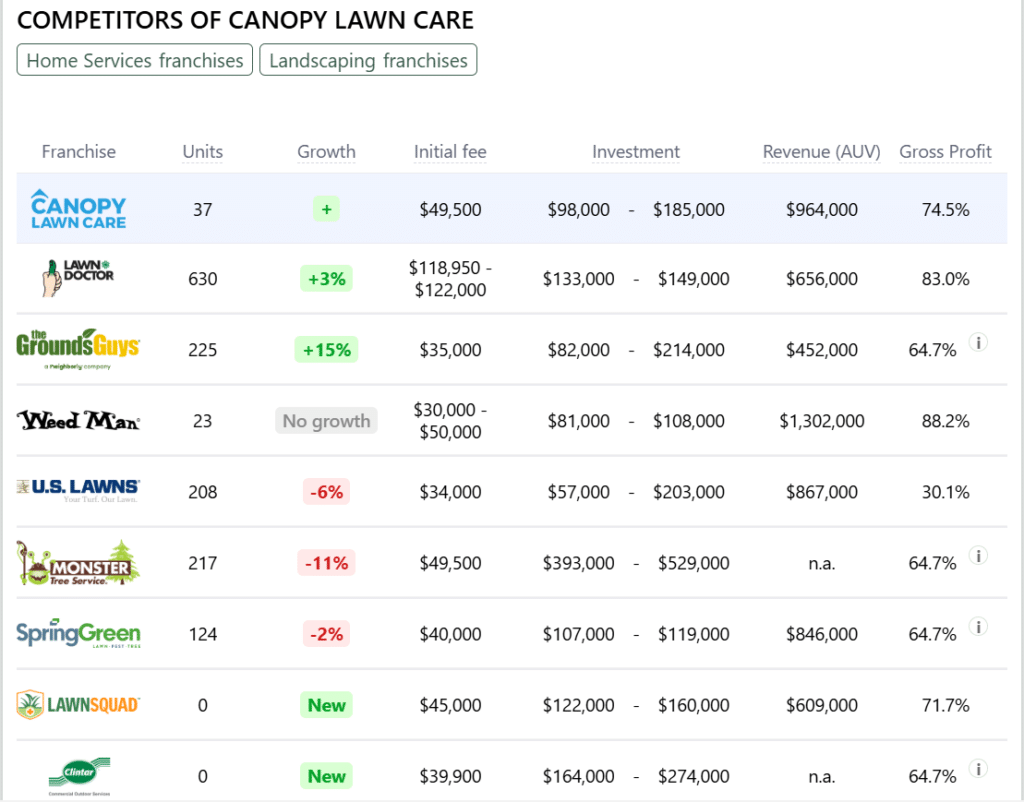Screen dimensions: 1024x802
Task: Open the Canopy Lawn Care logo
Action: tap(78, 209)
